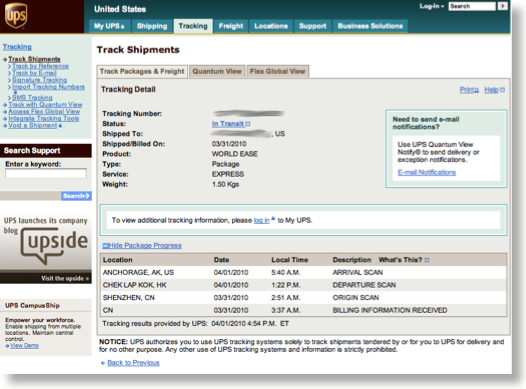
Task: Open the Business Solutions tab
Action: pyautogui.click(x=370, y=26)
